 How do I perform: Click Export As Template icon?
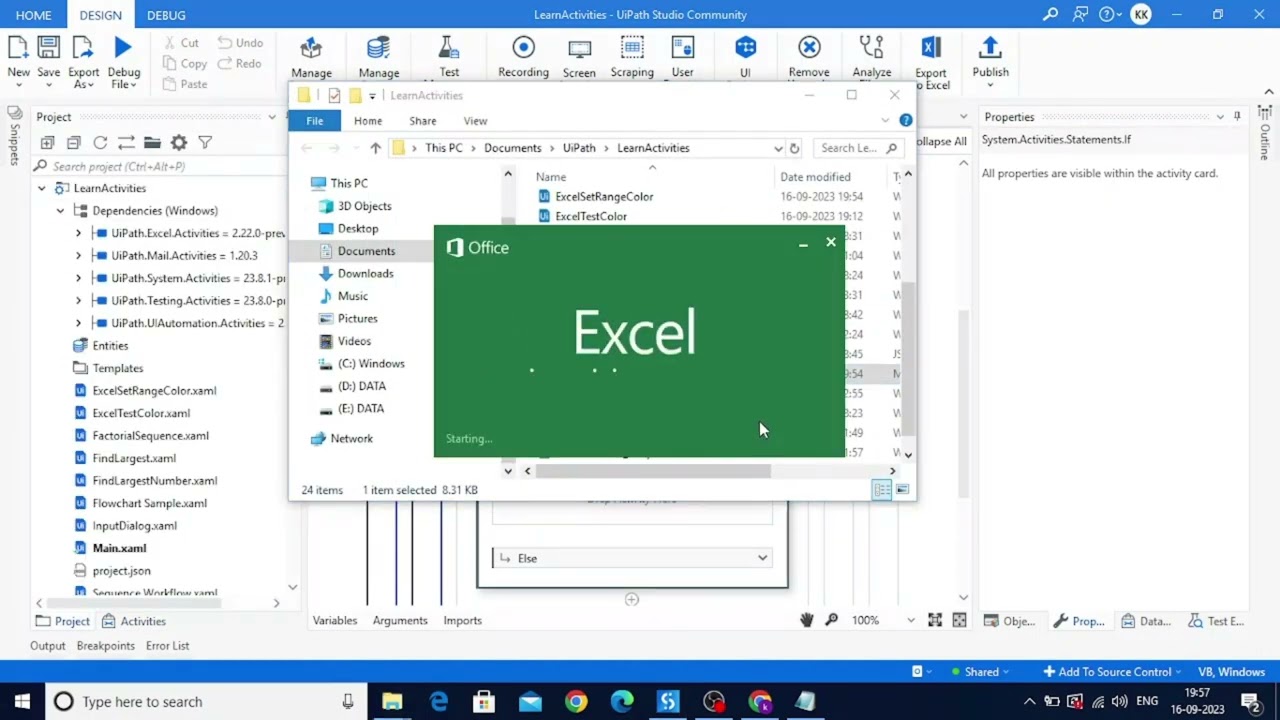click(83, 47)
